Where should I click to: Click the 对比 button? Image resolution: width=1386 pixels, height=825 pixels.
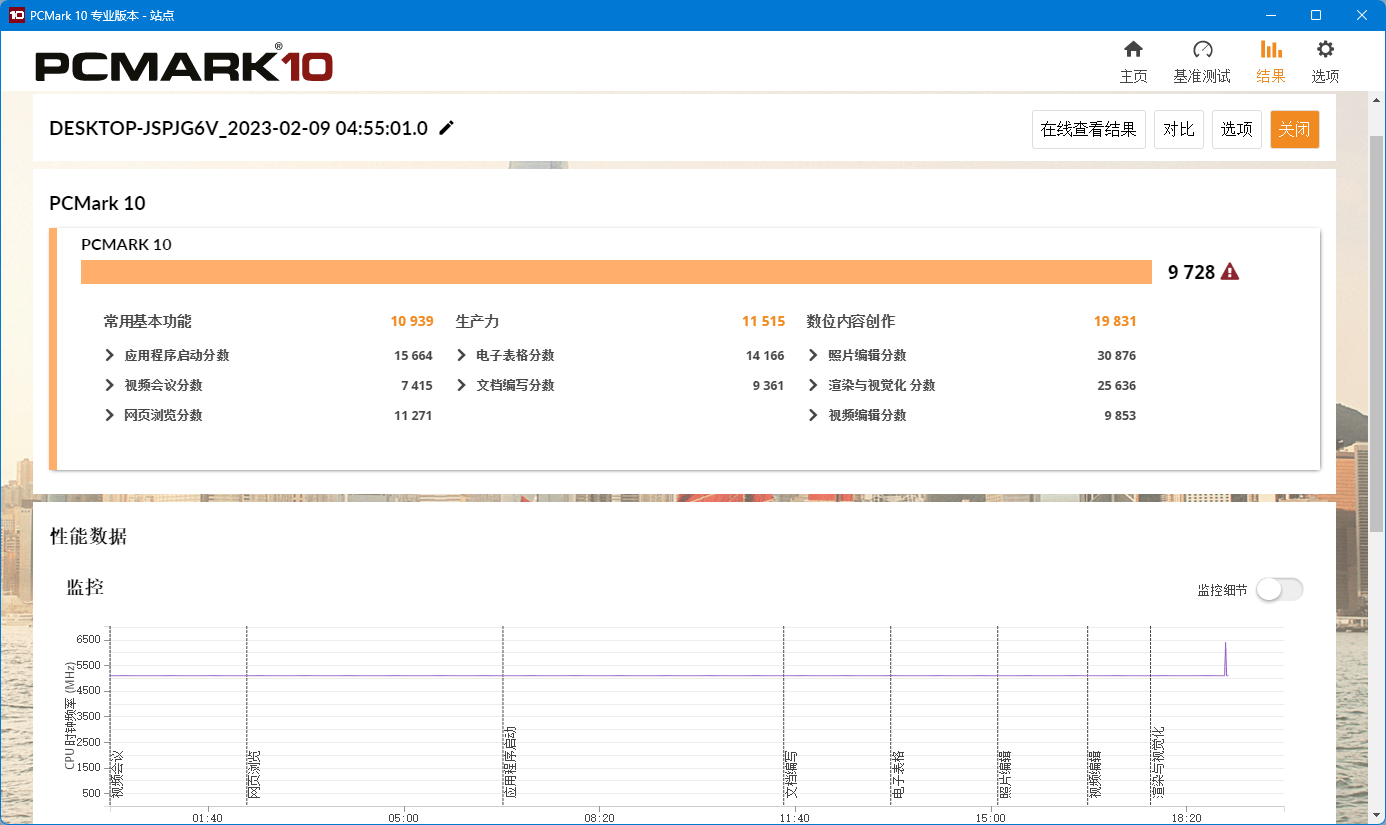pyautogui.click(x=1179, y=129)
